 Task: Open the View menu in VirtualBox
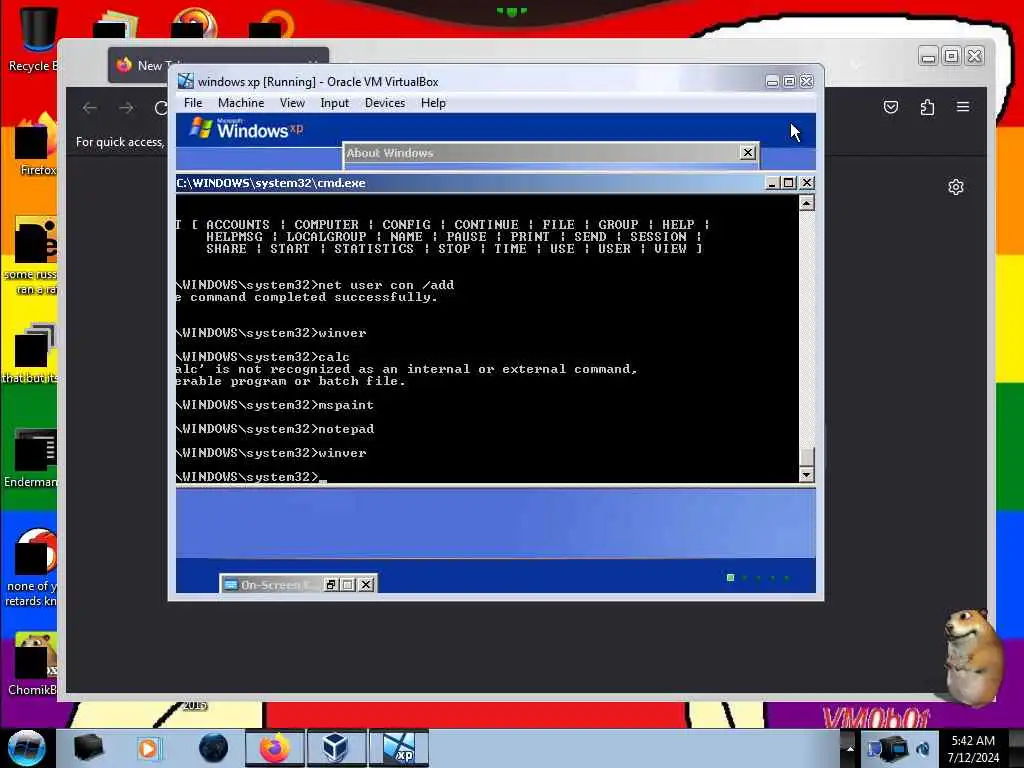(292, 103)
